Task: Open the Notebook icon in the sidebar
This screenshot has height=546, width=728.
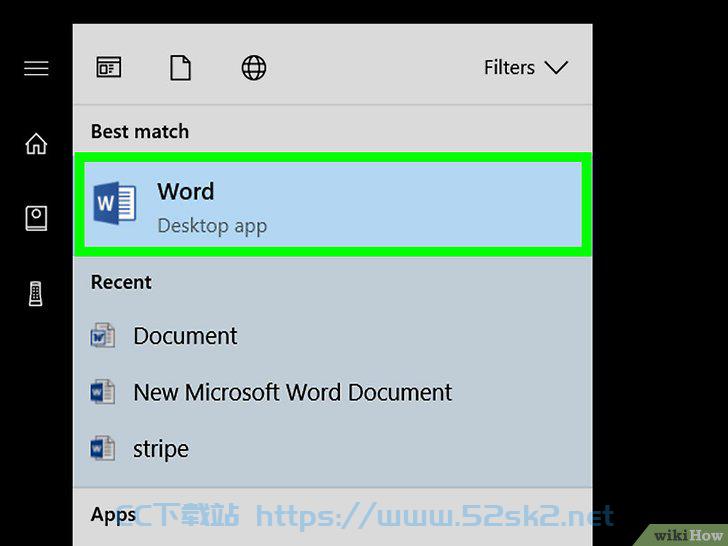Action: (x=36, y=218)
